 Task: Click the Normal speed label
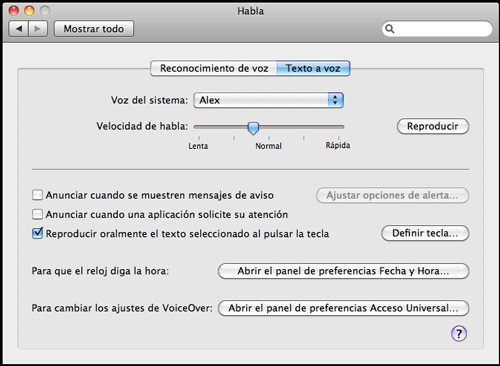(x=268, y=146)
